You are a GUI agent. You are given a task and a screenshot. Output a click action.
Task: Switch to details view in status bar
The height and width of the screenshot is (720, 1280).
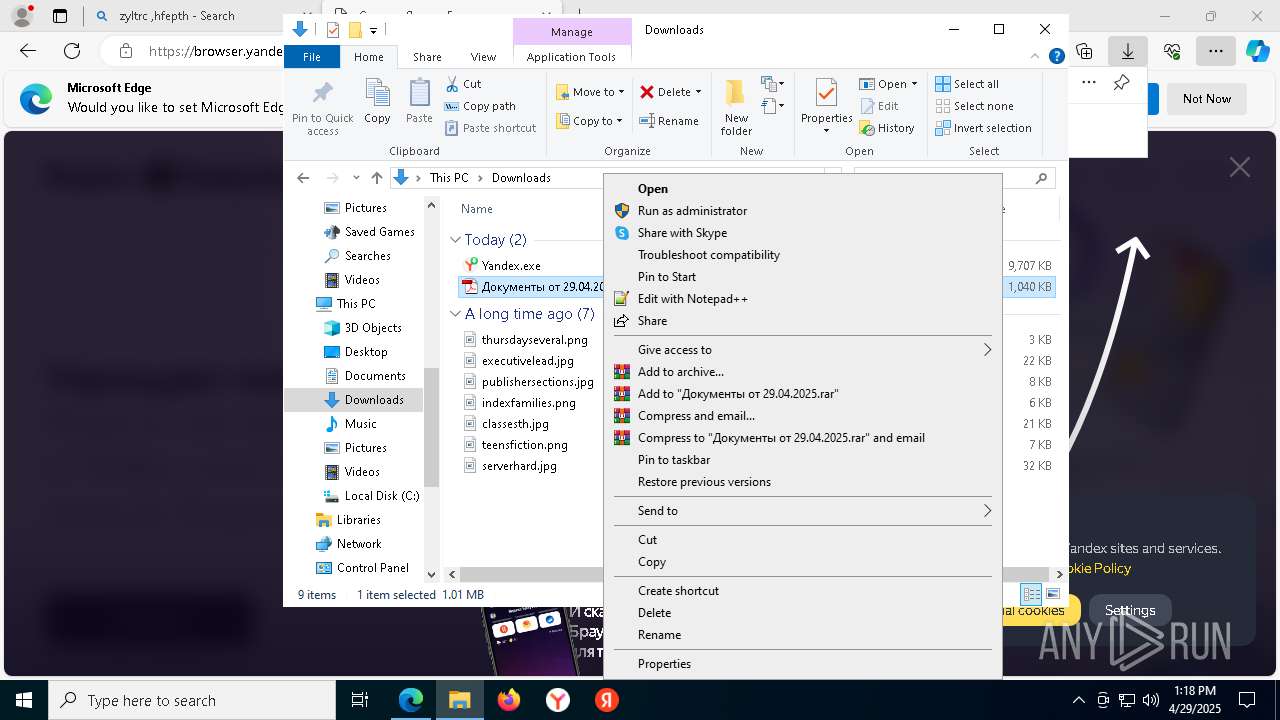[1030, 594]
